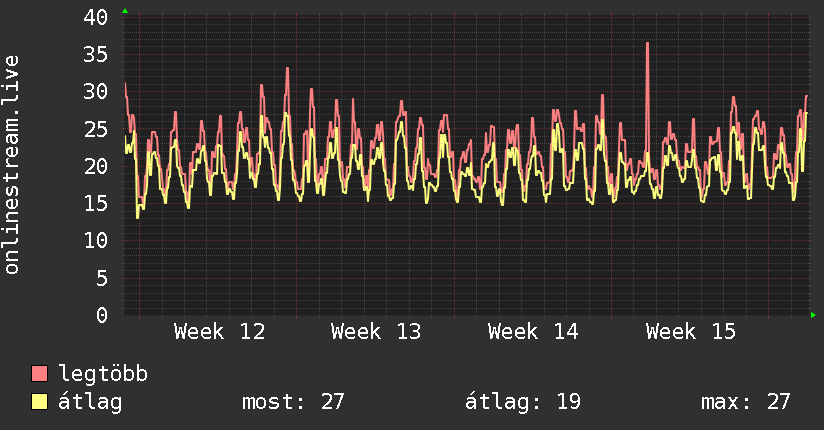Click the legtöbb legend label
Screen dimensions: 824x430
(103, 373)
